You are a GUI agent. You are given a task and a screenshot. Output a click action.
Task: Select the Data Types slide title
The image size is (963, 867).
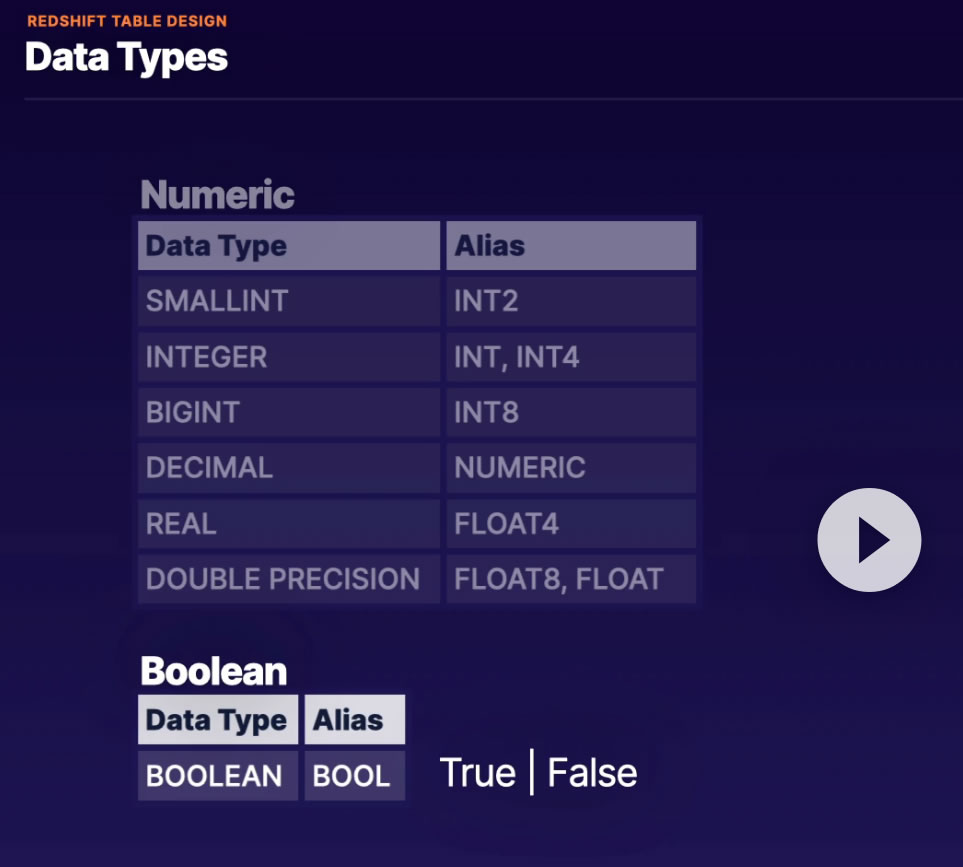tap(126, 57)
